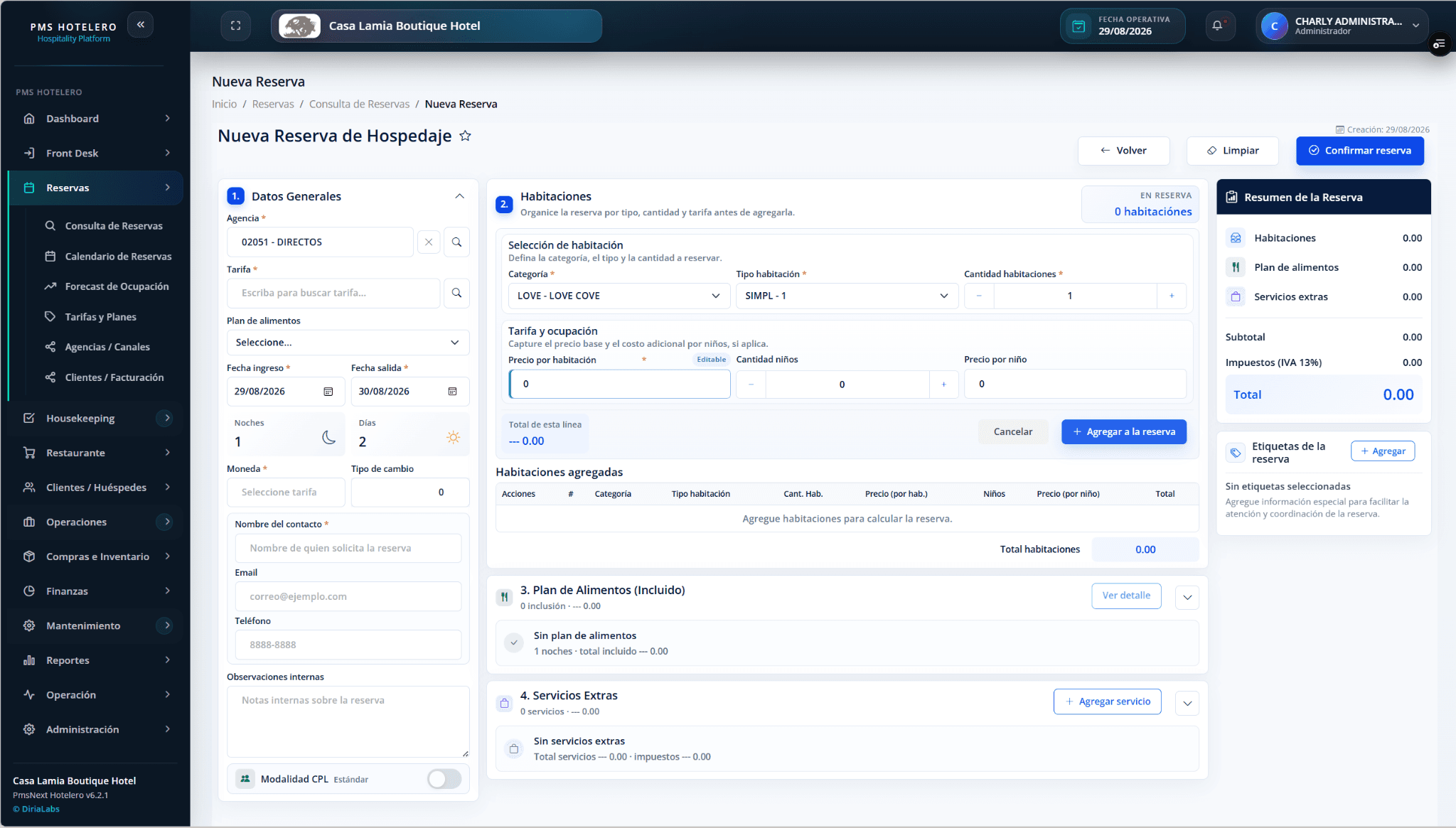
Task: Click the user avatar circle with letter C
Action: tap(1274, 26)
